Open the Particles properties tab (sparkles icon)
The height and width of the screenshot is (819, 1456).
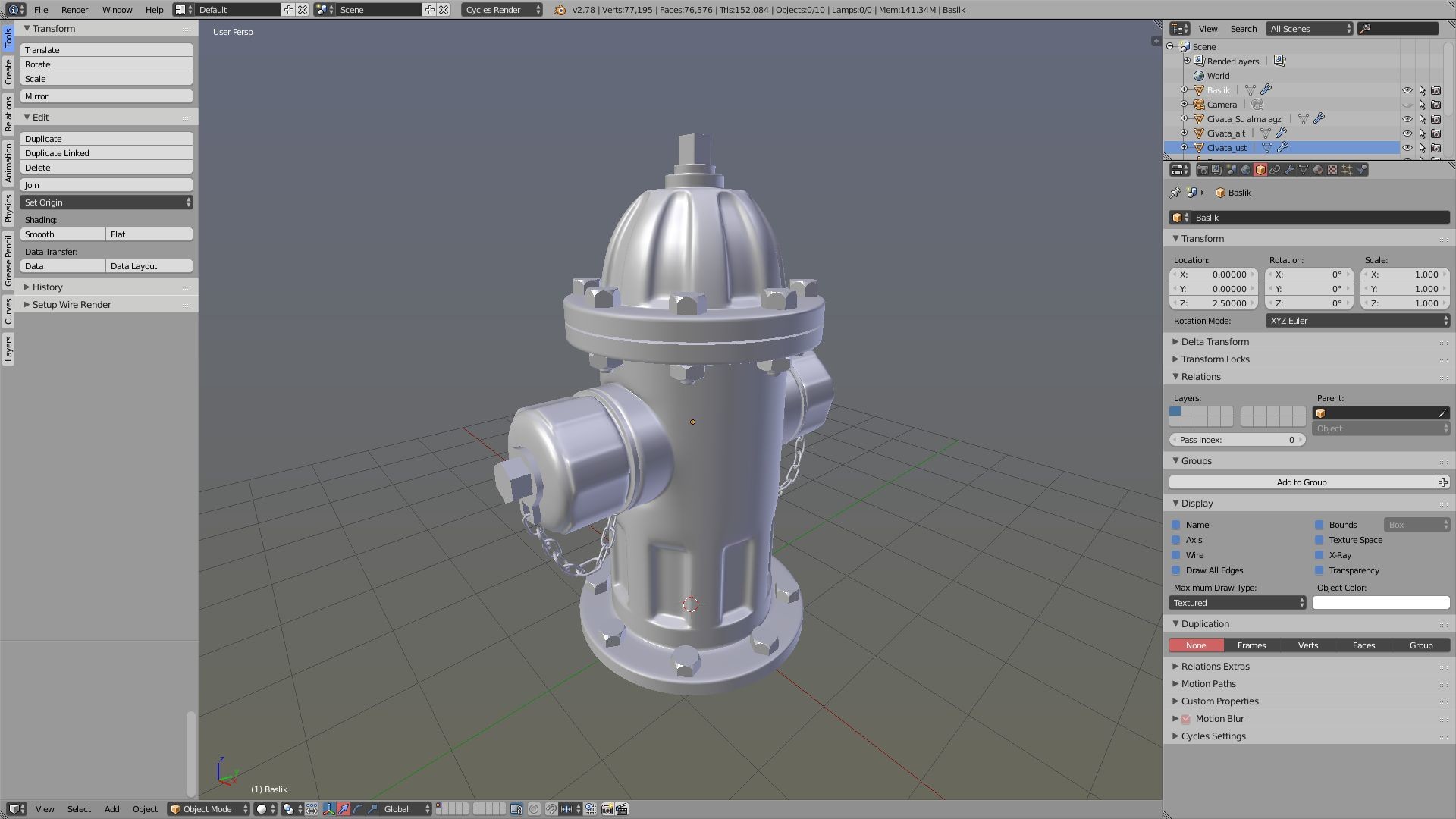pos(1347,170)
